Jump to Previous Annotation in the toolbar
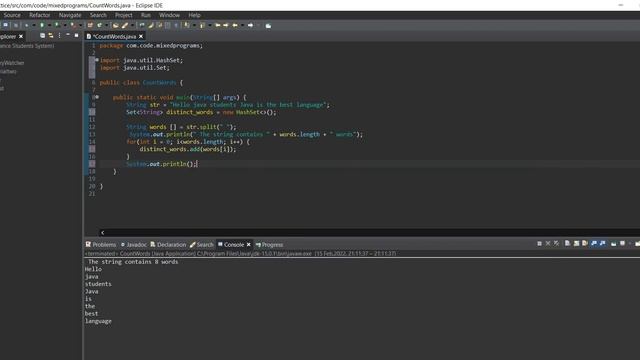Screen dimensions: 640x360 202,25
